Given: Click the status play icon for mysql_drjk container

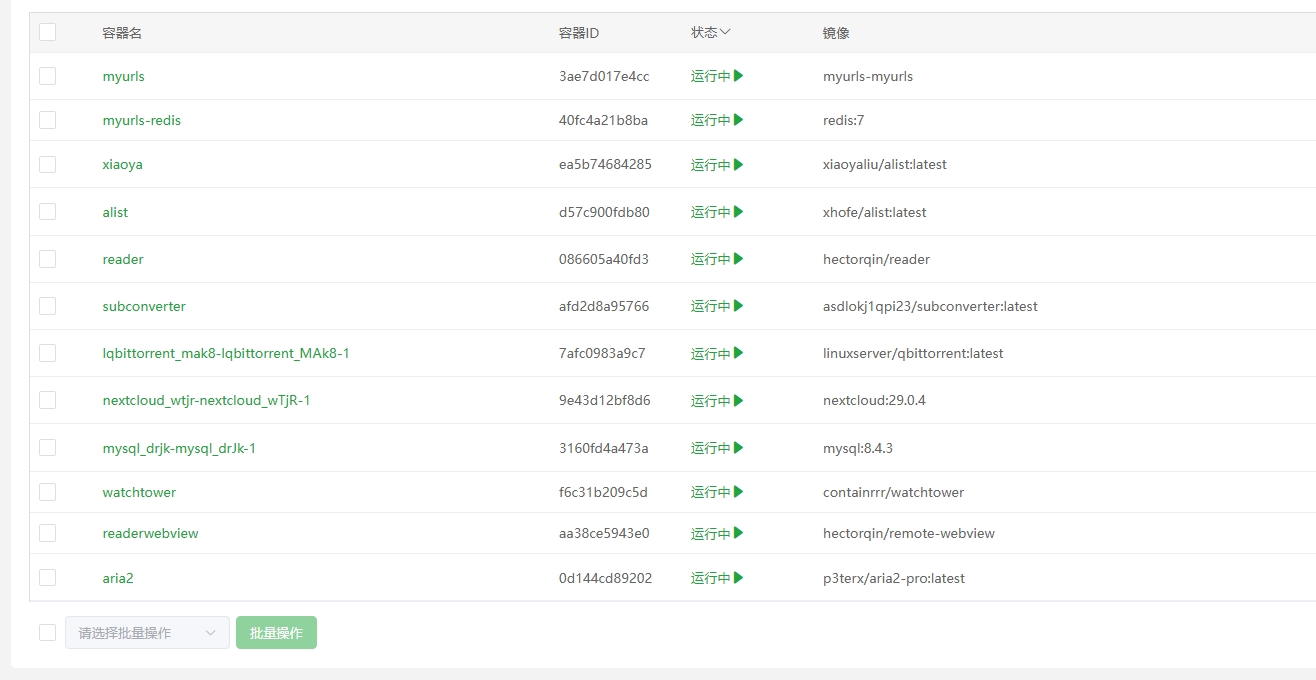Looking at the screenshot, I should (738, 448).
